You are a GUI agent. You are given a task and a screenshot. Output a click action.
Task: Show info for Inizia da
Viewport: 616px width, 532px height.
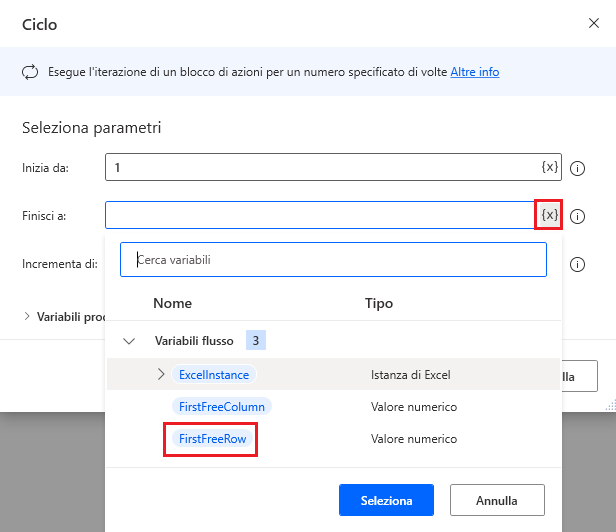pyautogui.click(x=577, y=169)
